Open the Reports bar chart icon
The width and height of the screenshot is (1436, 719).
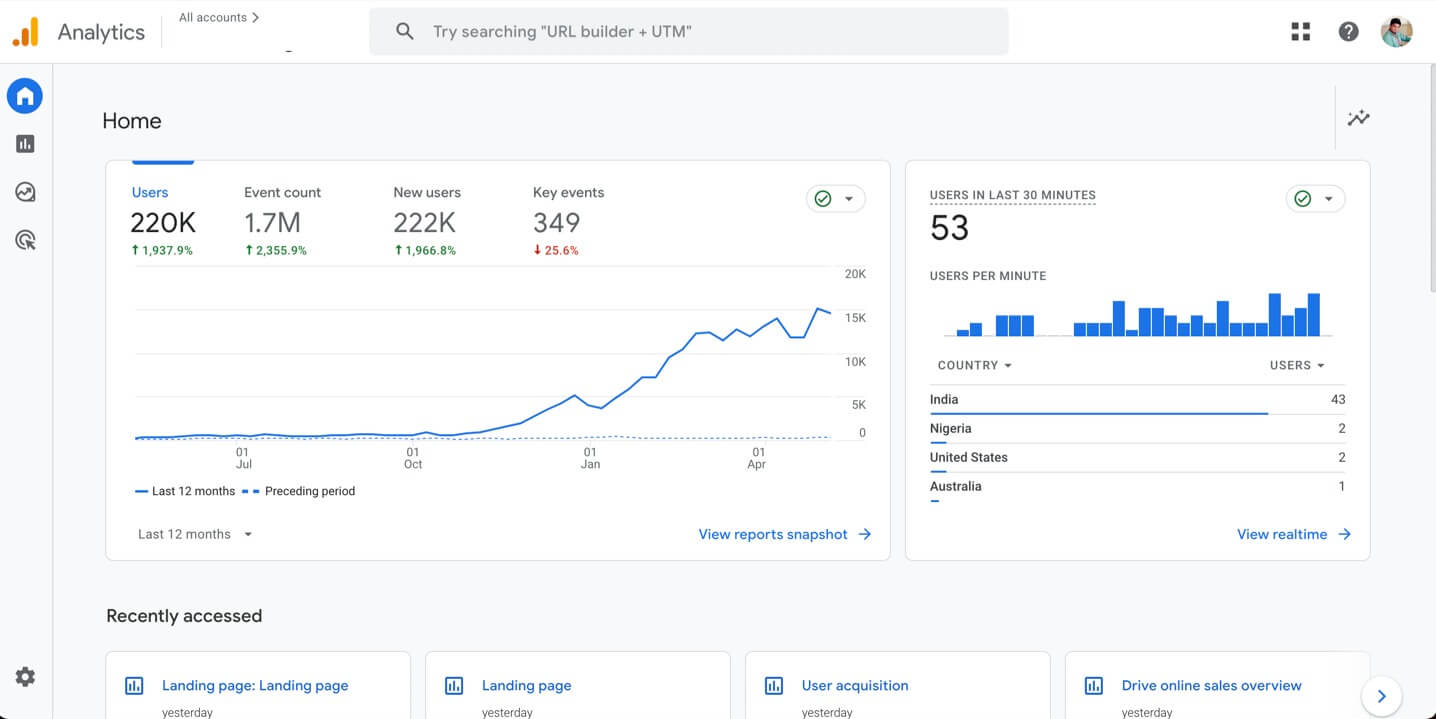pyautogui.click(x=25, y=144)
